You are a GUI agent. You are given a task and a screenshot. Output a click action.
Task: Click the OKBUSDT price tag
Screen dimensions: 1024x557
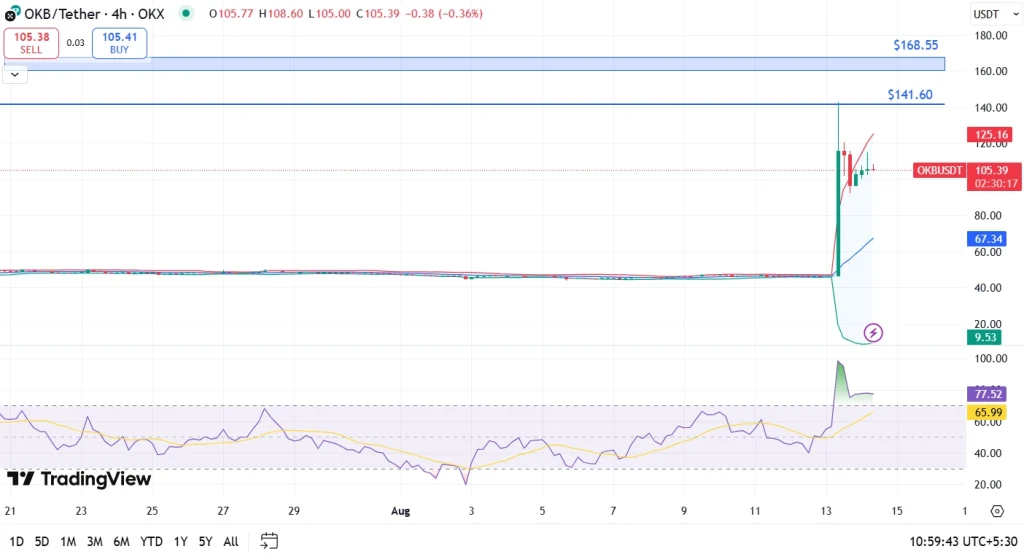939,170
